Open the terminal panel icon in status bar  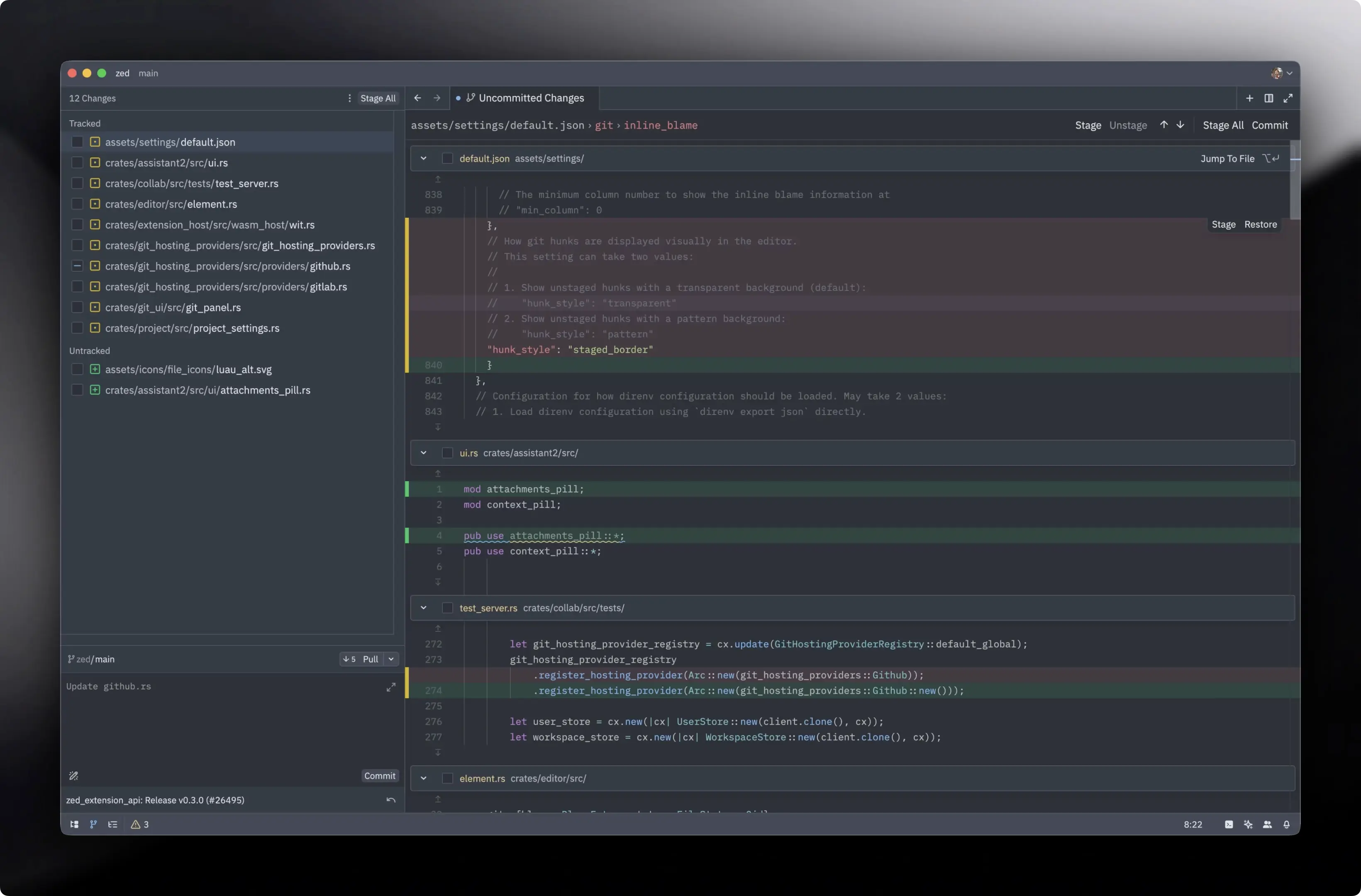(x=1228, y=824)
